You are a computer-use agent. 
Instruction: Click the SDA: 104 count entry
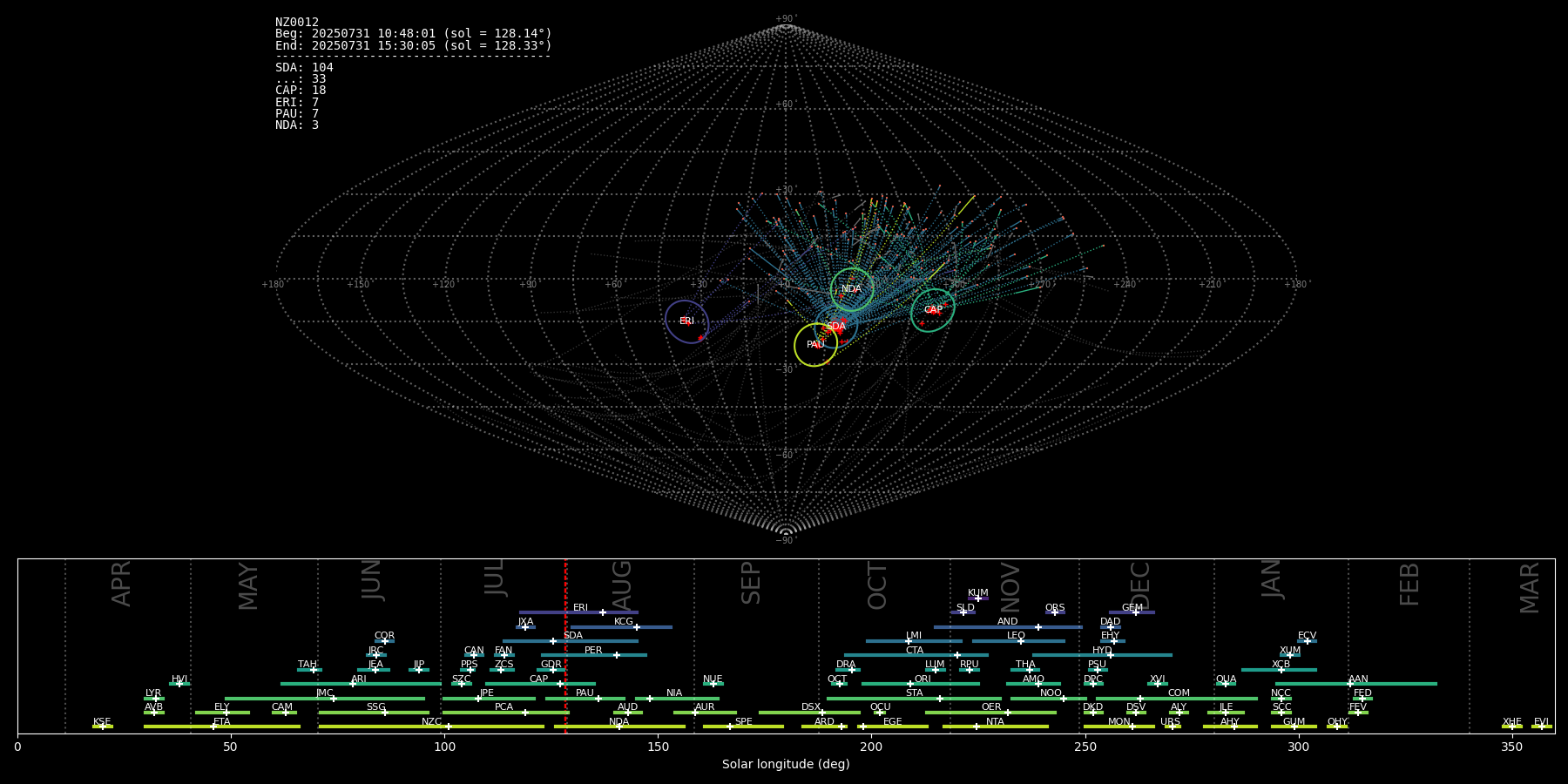point(304,68)
